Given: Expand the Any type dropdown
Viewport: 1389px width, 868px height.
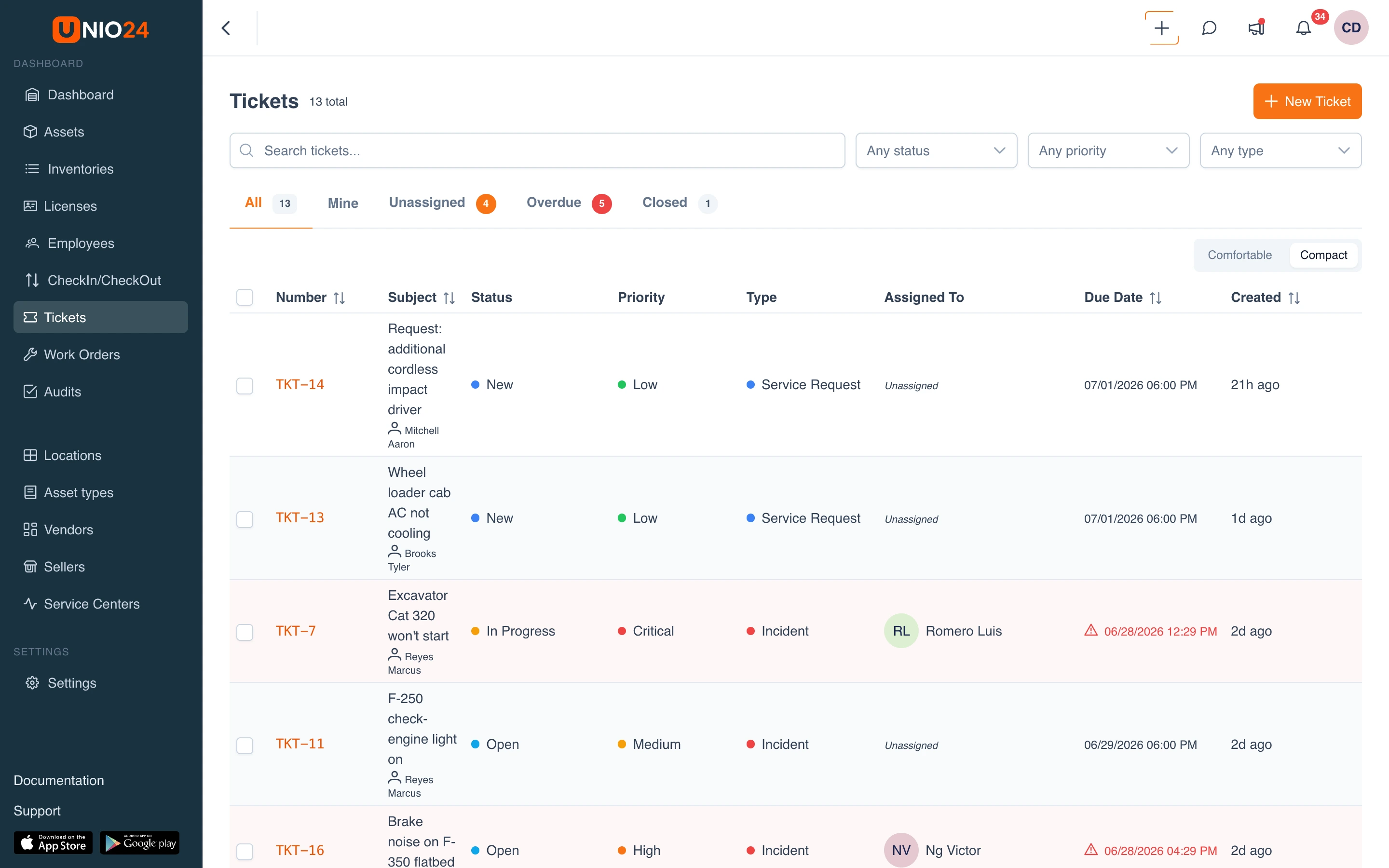Looking at the screenshot, I should pyautogui.click(x=1280, y=150).
